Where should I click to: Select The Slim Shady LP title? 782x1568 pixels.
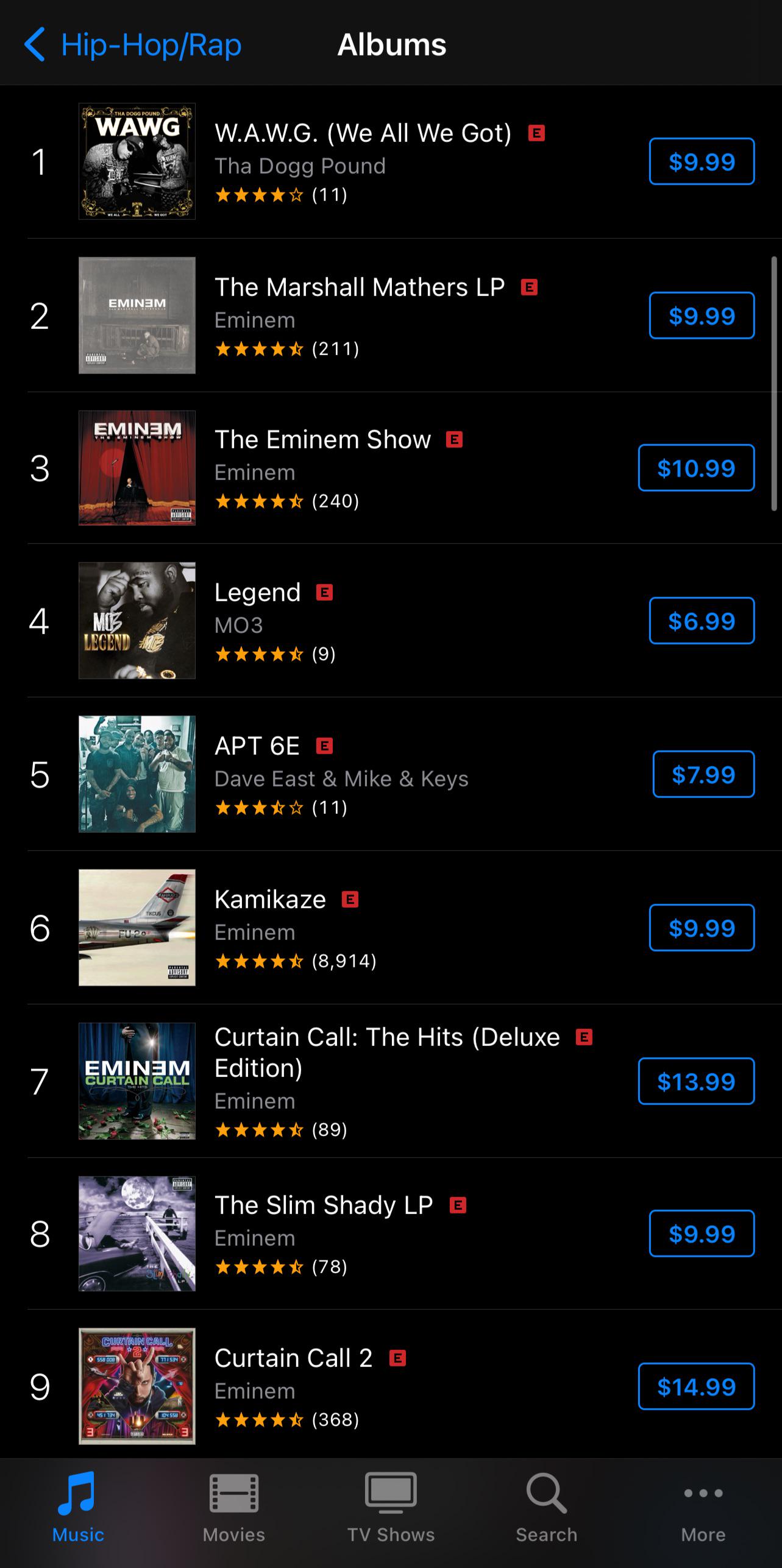point(324,1205)
